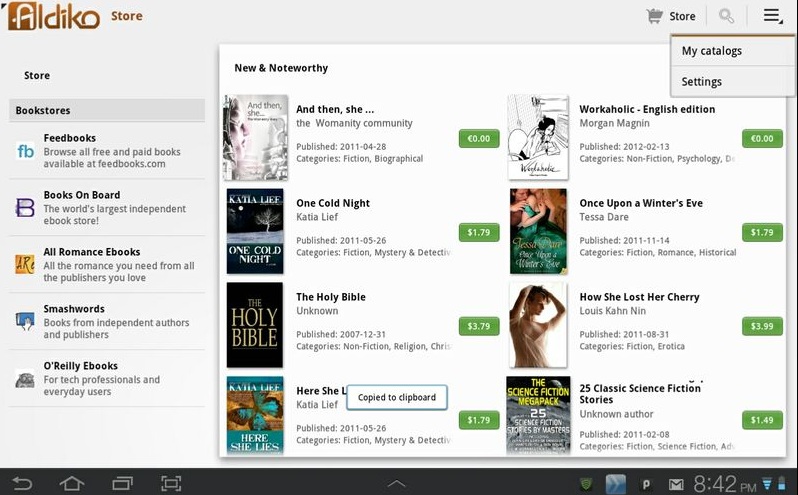Open 'Once Upon a Winter's Eve' title
Screen dimensions: 798x495
641,203
